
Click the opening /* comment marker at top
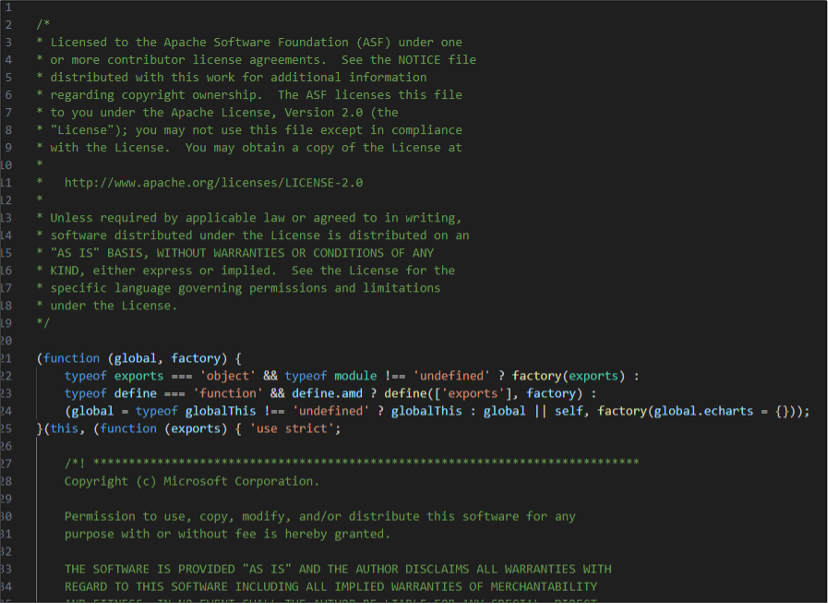pos(42,24)
